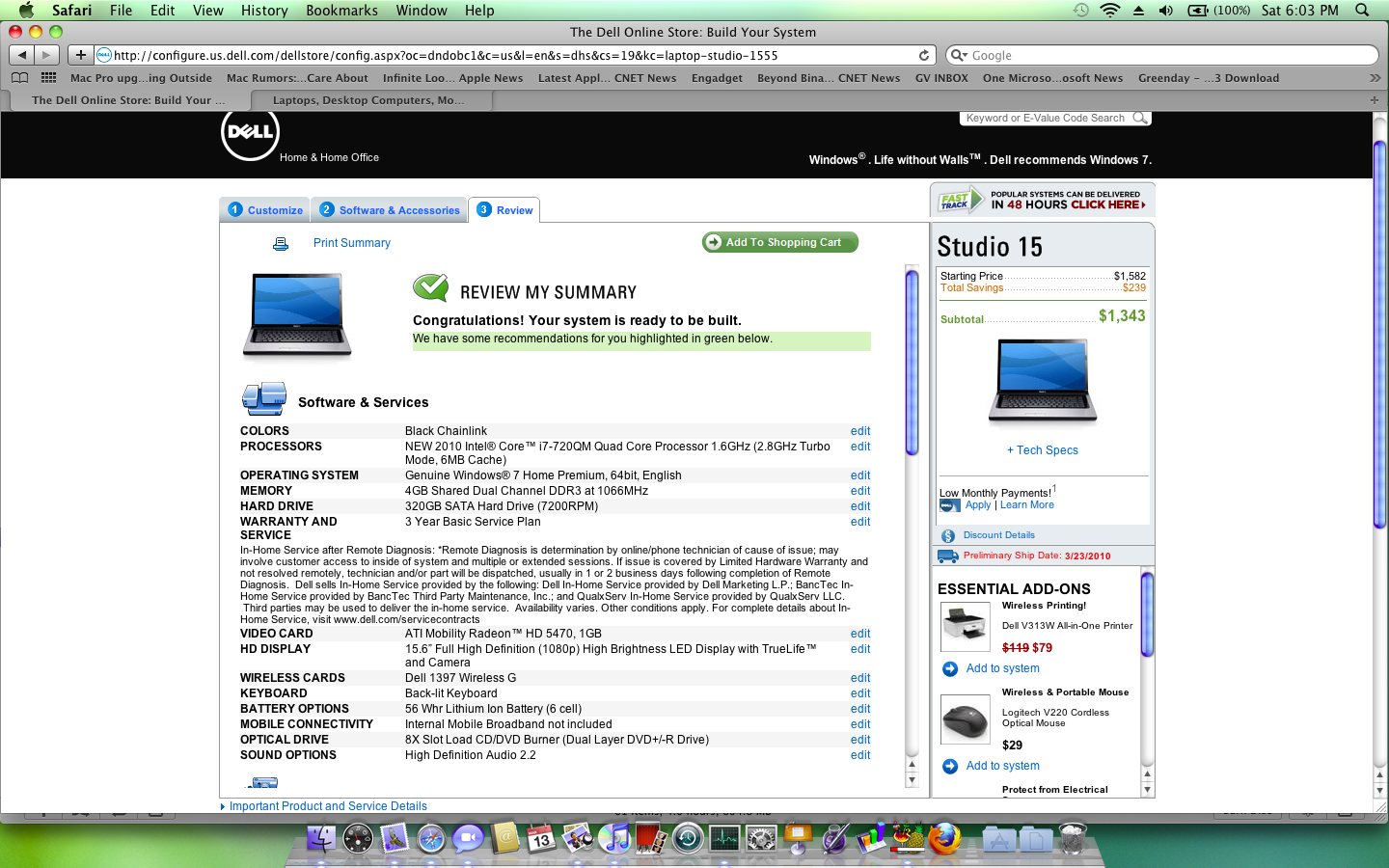Open the Top Sites grid icon

click(48, 78)
